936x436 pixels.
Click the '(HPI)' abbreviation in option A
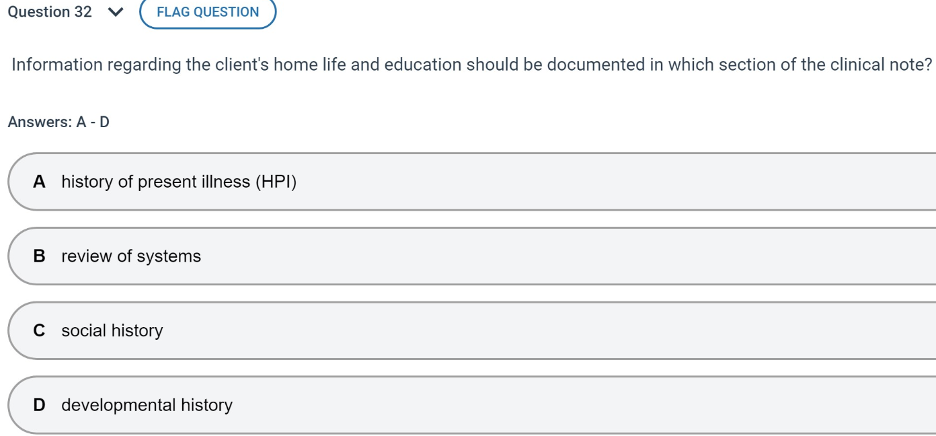[x=276, y=182]
